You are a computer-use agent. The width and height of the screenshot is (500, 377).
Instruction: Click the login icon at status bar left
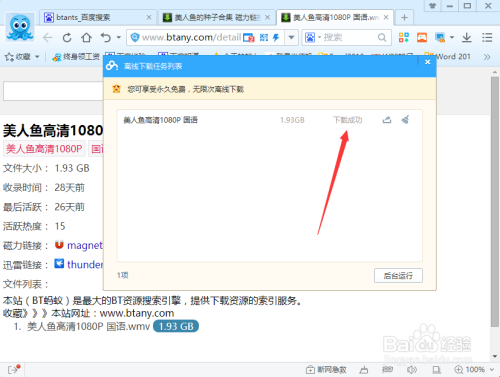click(14, 369)
